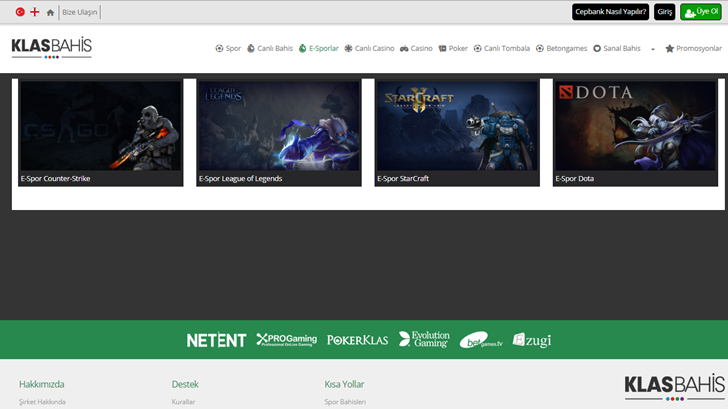This screenshot has width=728, height=409.
Task: Expand the navigation dropdown arrow after Sanal Bahis
Action: (653, 49)
